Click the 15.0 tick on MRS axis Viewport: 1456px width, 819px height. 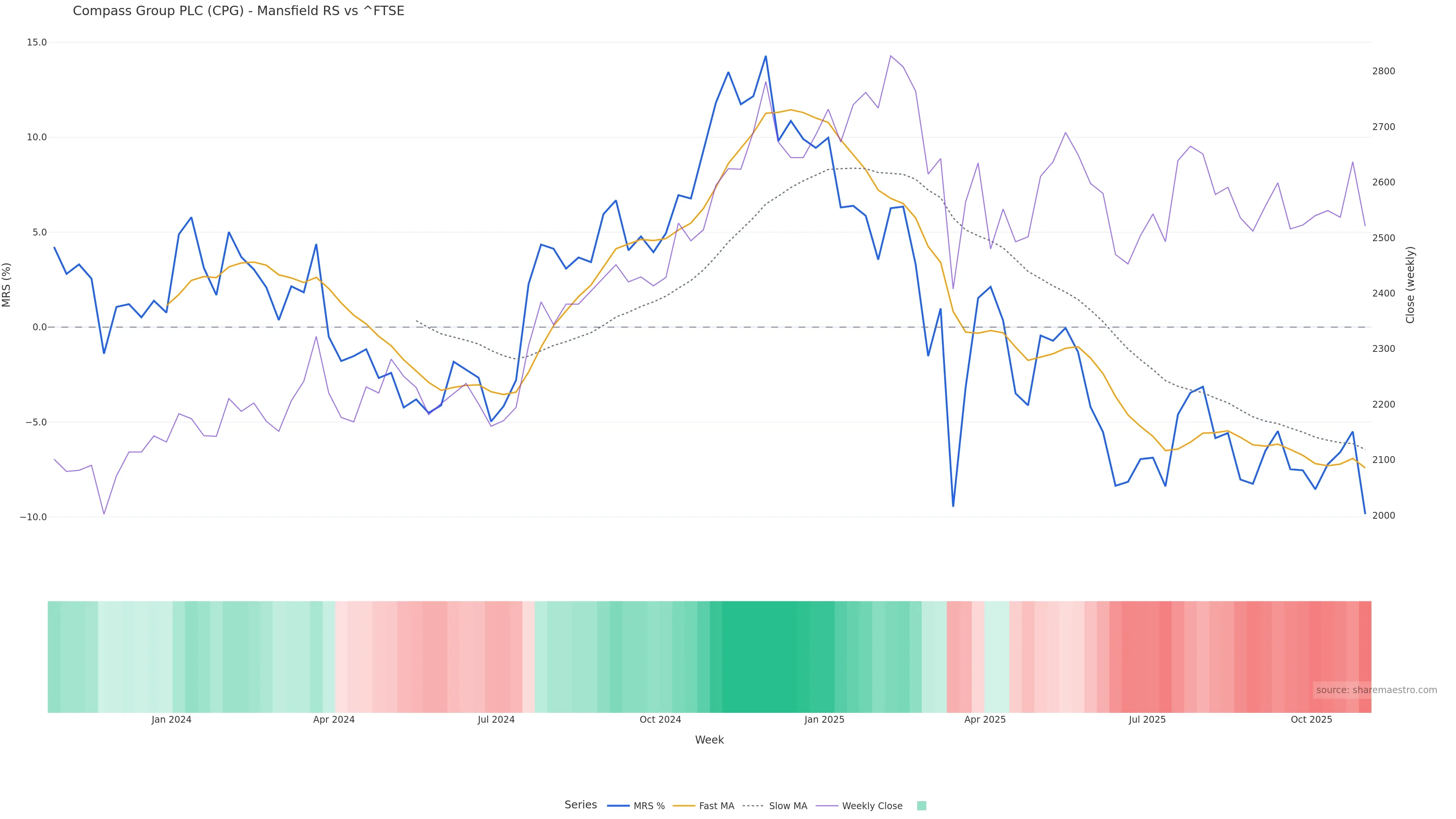37,42
